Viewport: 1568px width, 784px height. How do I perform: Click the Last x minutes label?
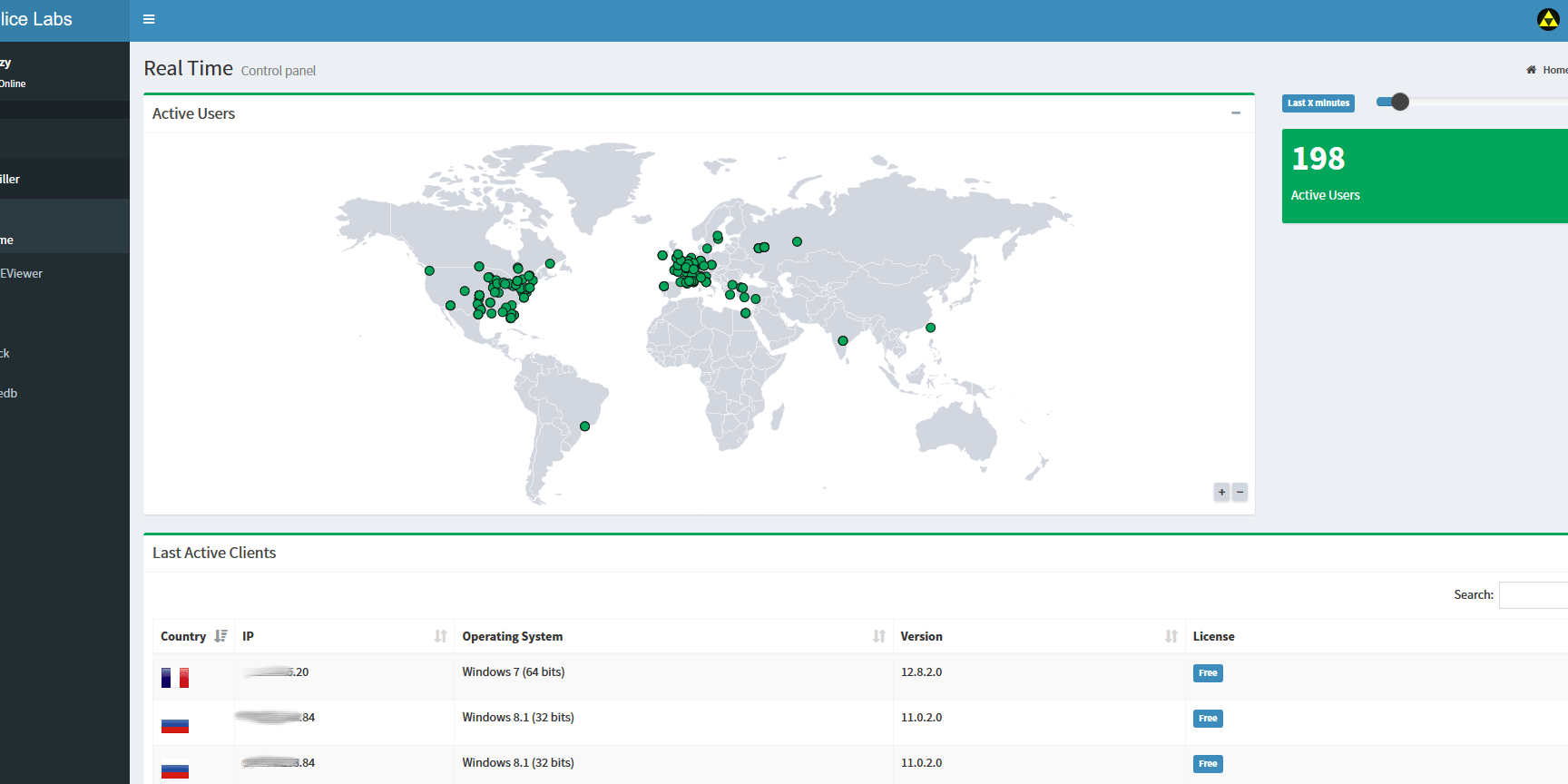[1318, 103]
